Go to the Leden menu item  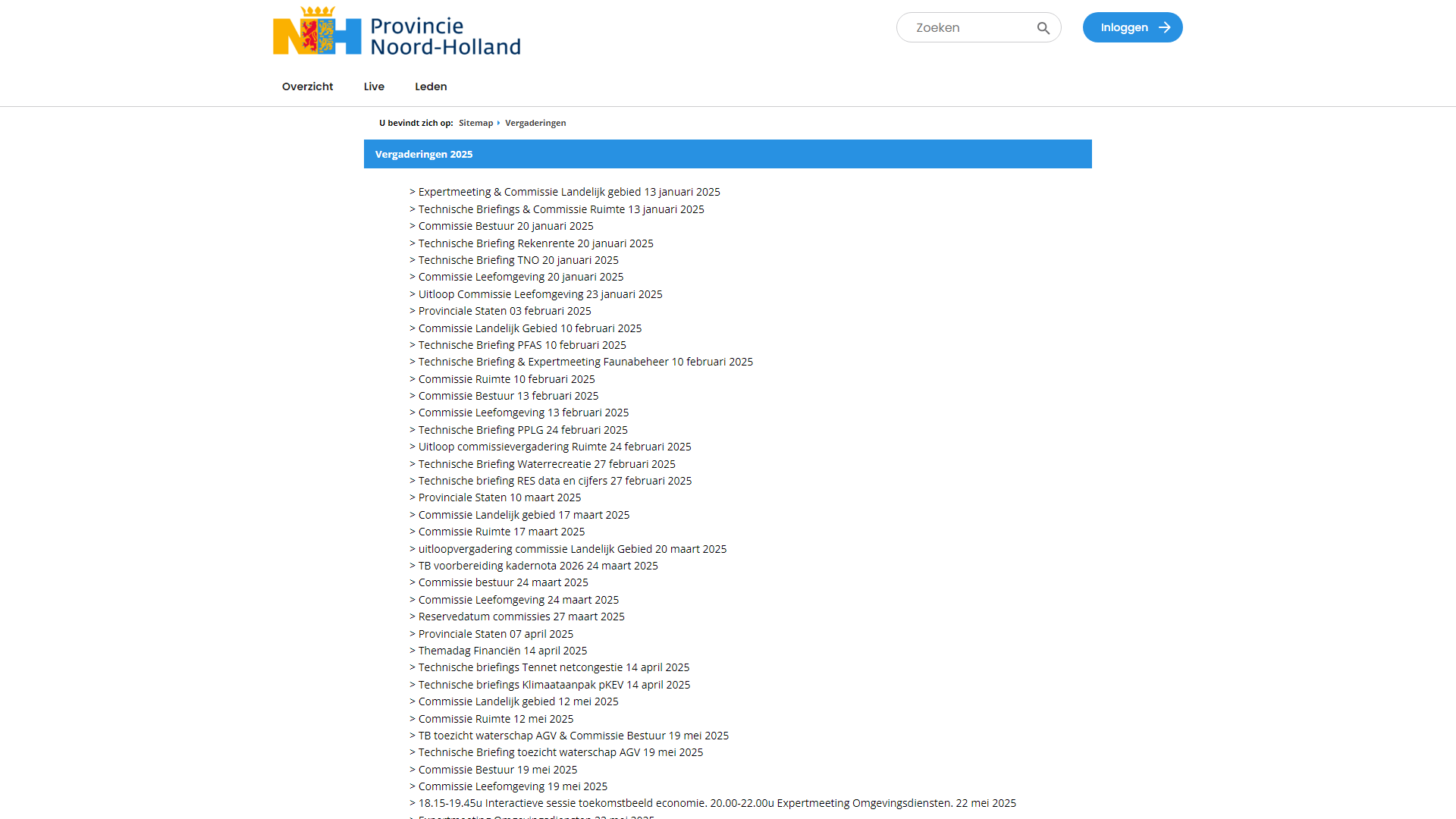point(431,86)
